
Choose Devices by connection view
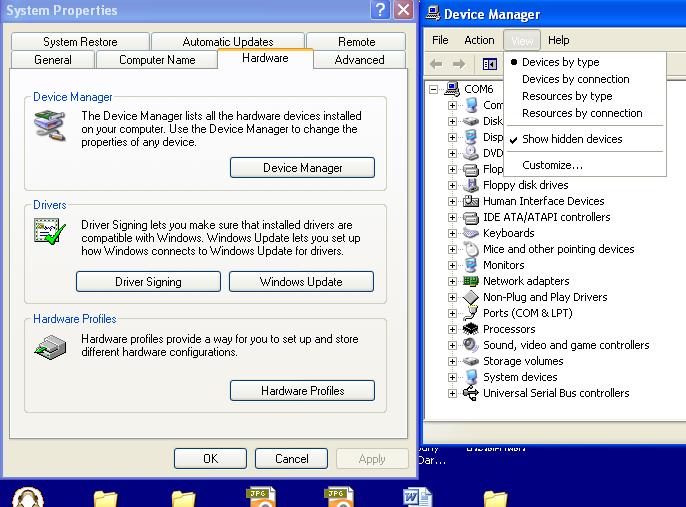coord(576,79)
